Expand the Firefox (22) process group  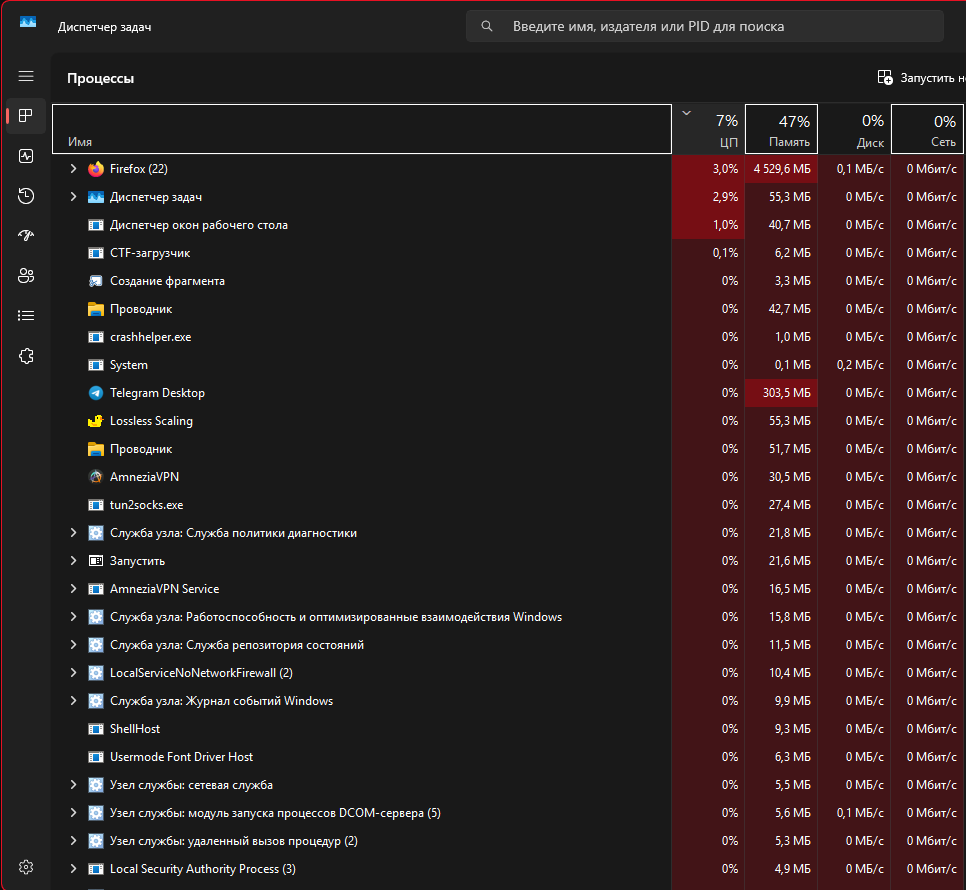coord(73,169)
